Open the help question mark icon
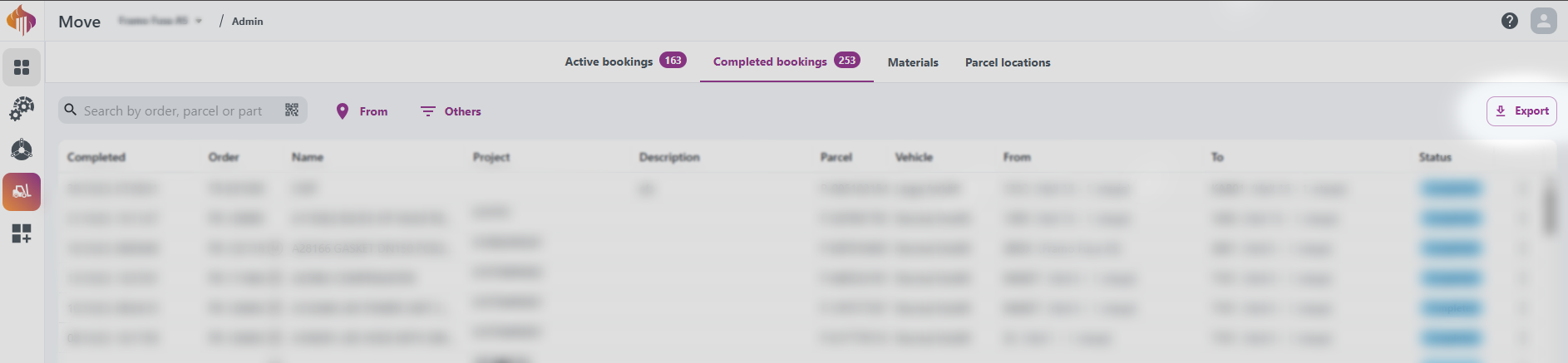The image size is (1568, 363). (x=1510, y=22)
